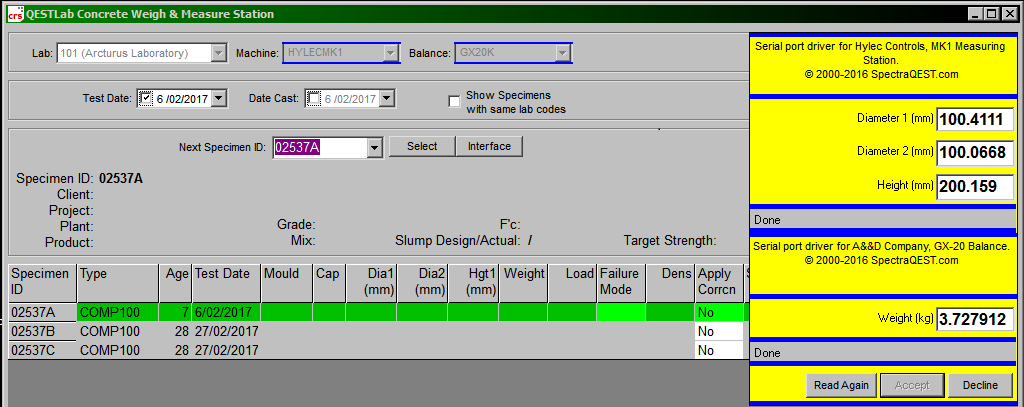Enable the Date Cast checkbox
This screenshot has width=1024, height=407.
(x=314, y=98)
